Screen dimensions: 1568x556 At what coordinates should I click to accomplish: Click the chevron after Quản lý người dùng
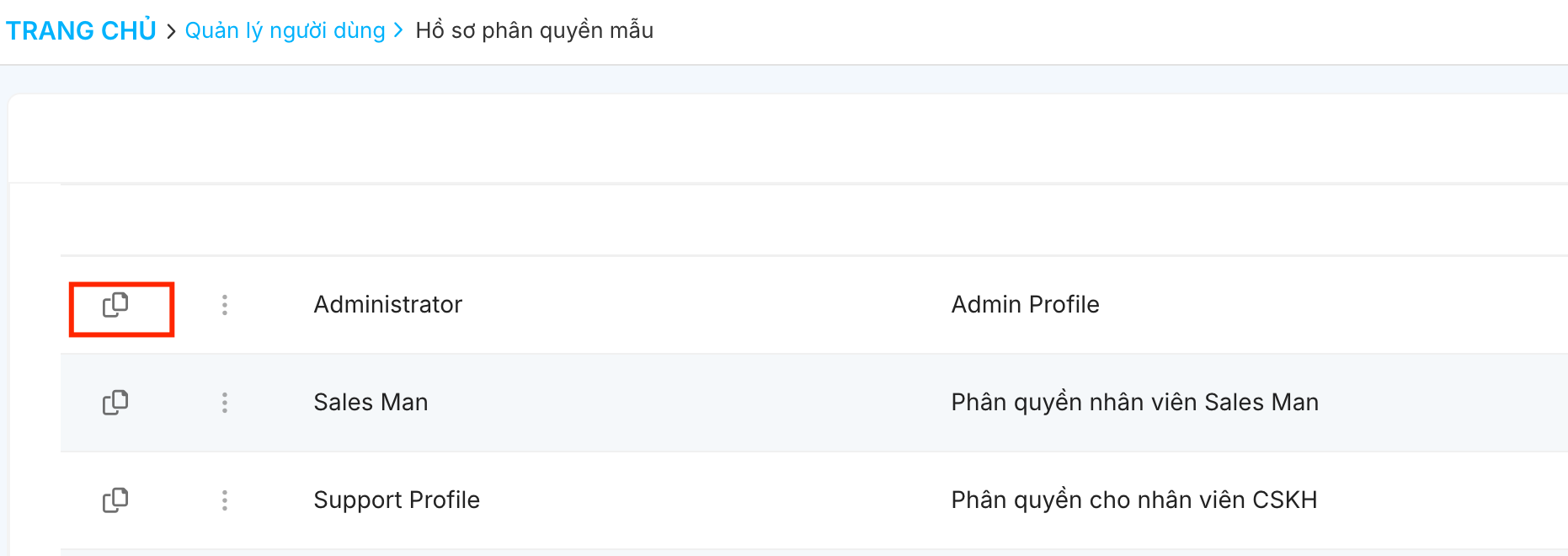click(398, 31)
